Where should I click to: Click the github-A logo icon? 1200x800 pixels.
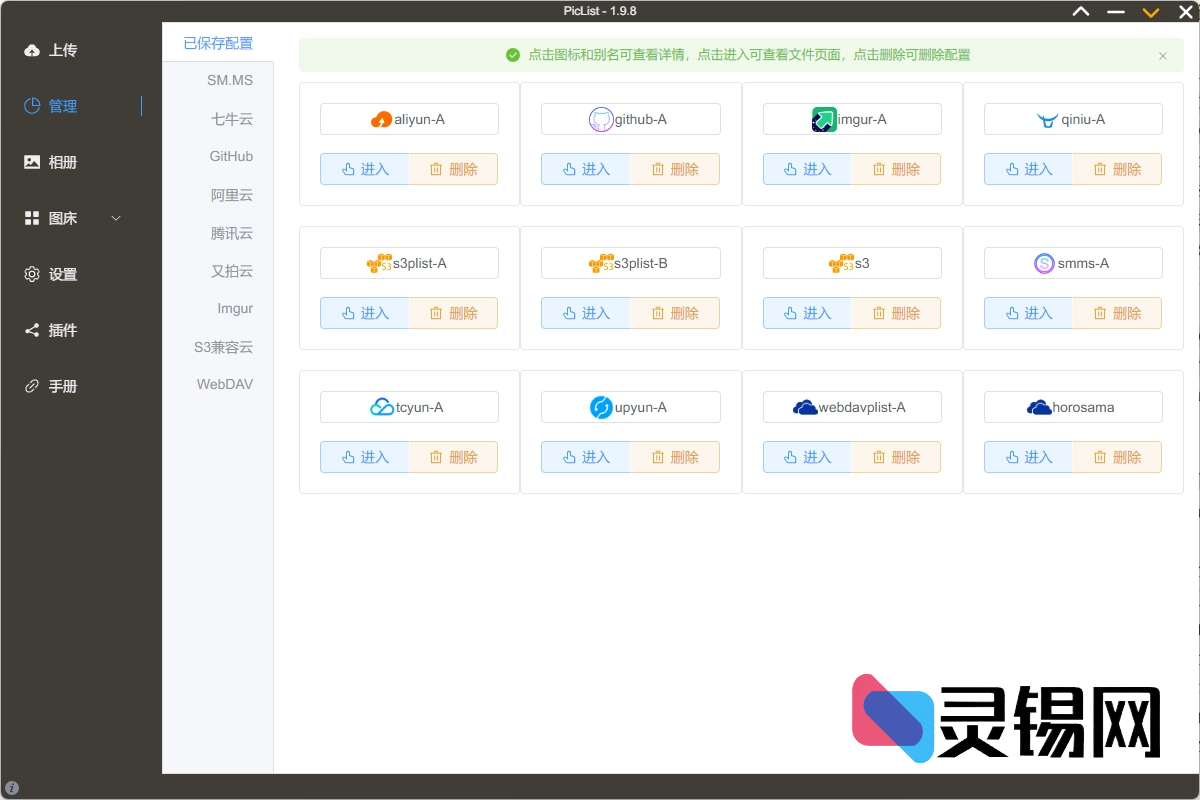pyautogui.click(x=600, y=120)
